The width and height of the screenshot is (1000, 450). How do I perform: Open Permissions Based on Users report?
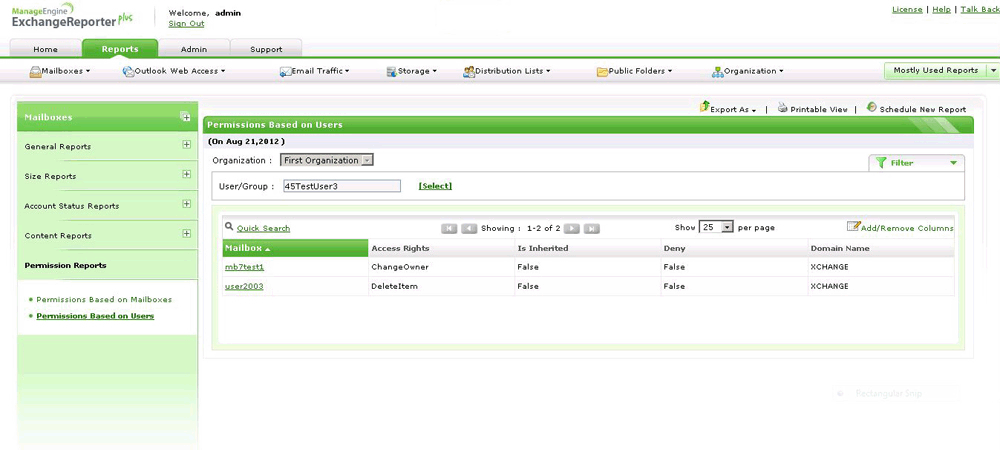coord(95,316)
